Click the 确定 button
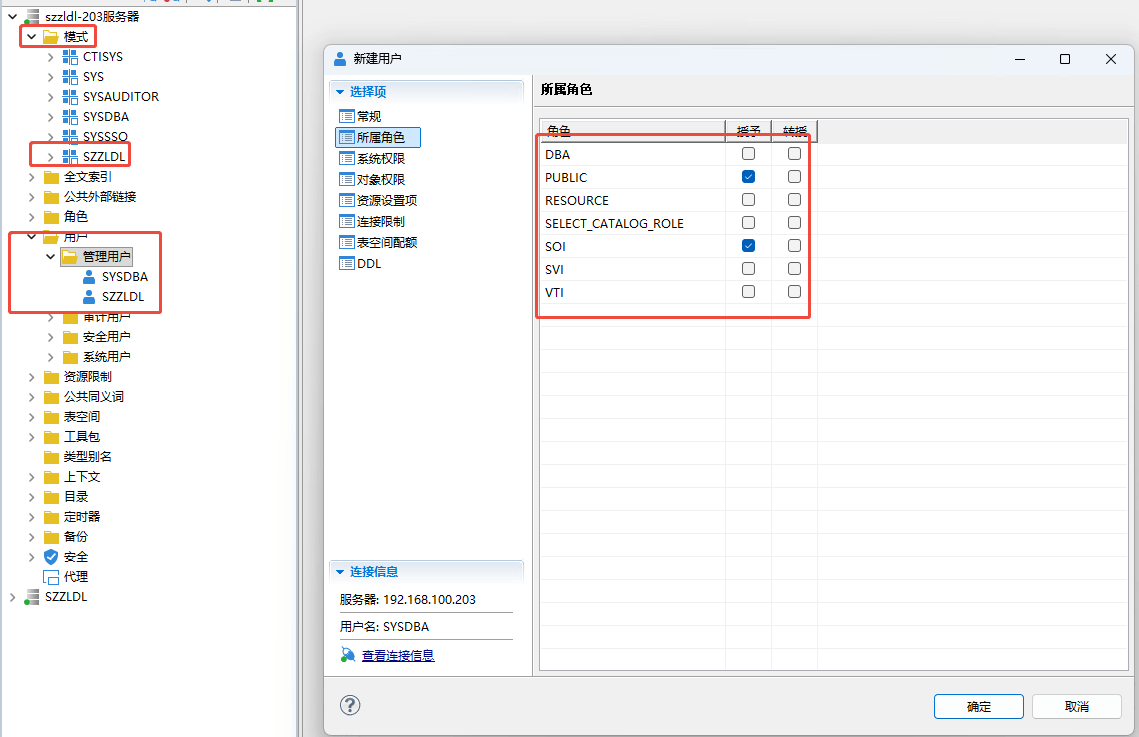Viewport: 1139px width, 737px height. 978,706
